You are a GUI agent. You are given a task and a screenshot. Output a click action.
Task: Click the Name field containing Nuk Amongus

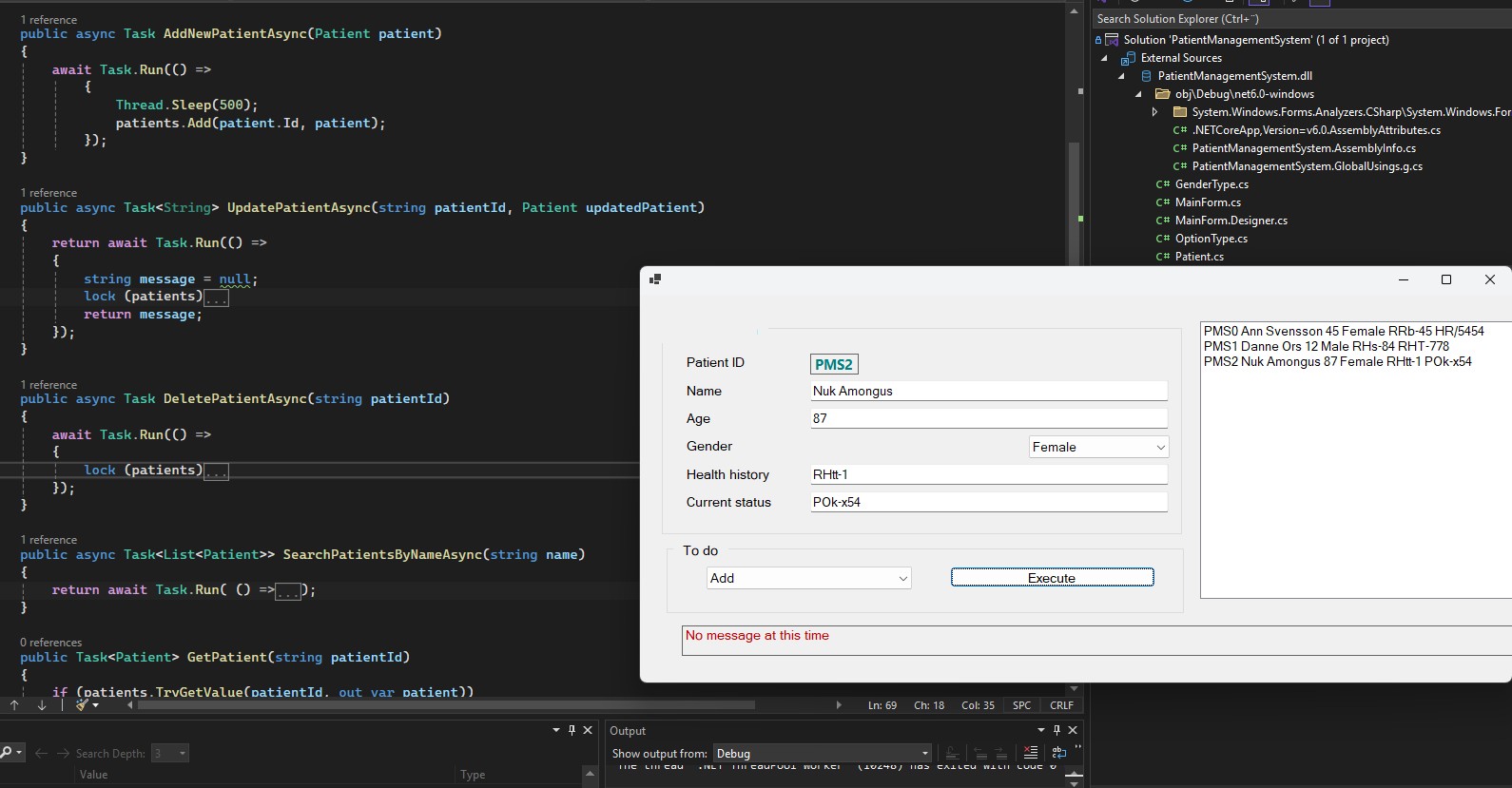point(987,391)
